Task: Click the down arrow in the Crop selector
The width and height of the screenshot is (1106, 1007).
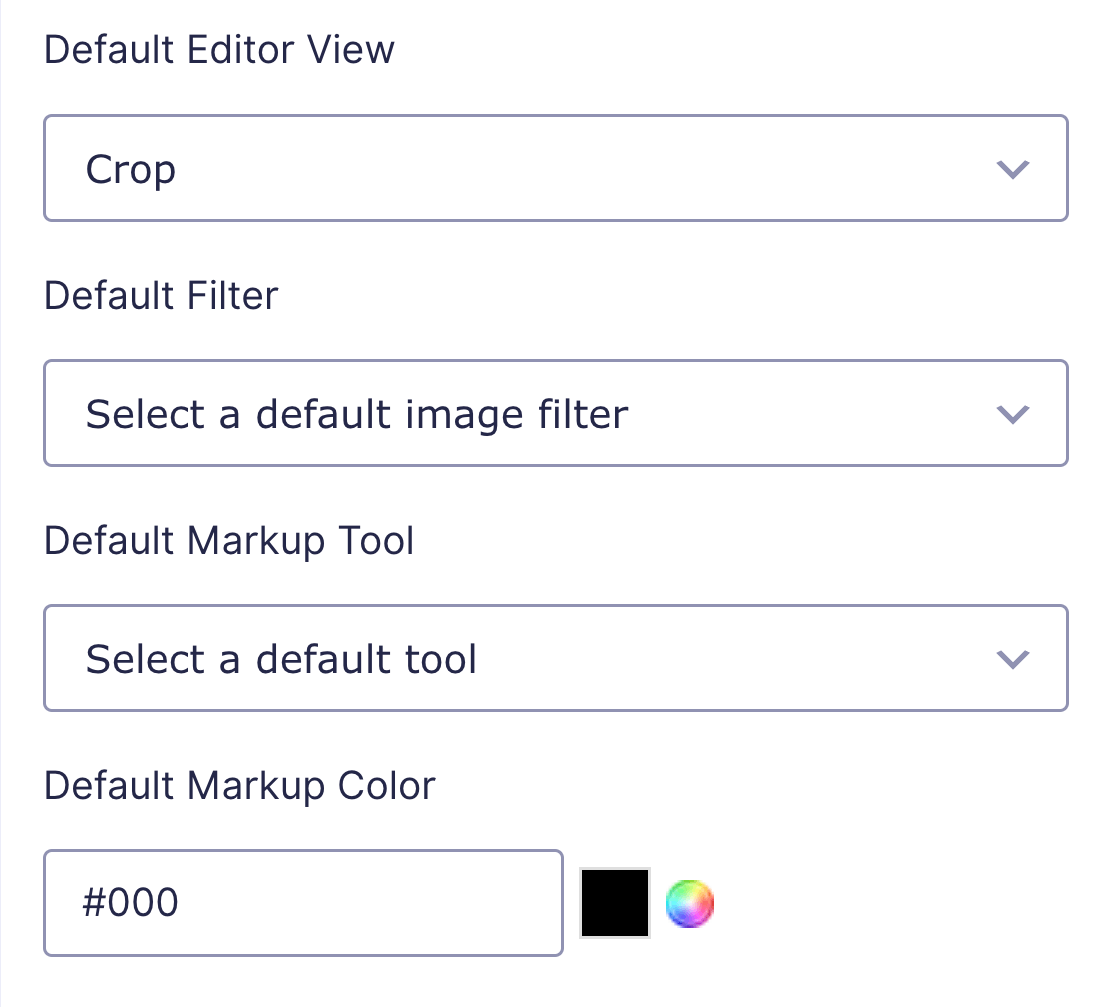Action: tap(1013, 168)
